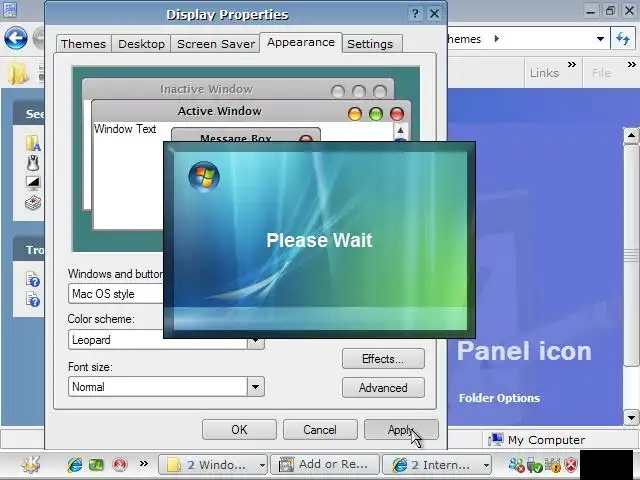Click the Messenger tray icon with red badge
The height and width of the screenshot is (480, 640).
[x=517, y=464]
